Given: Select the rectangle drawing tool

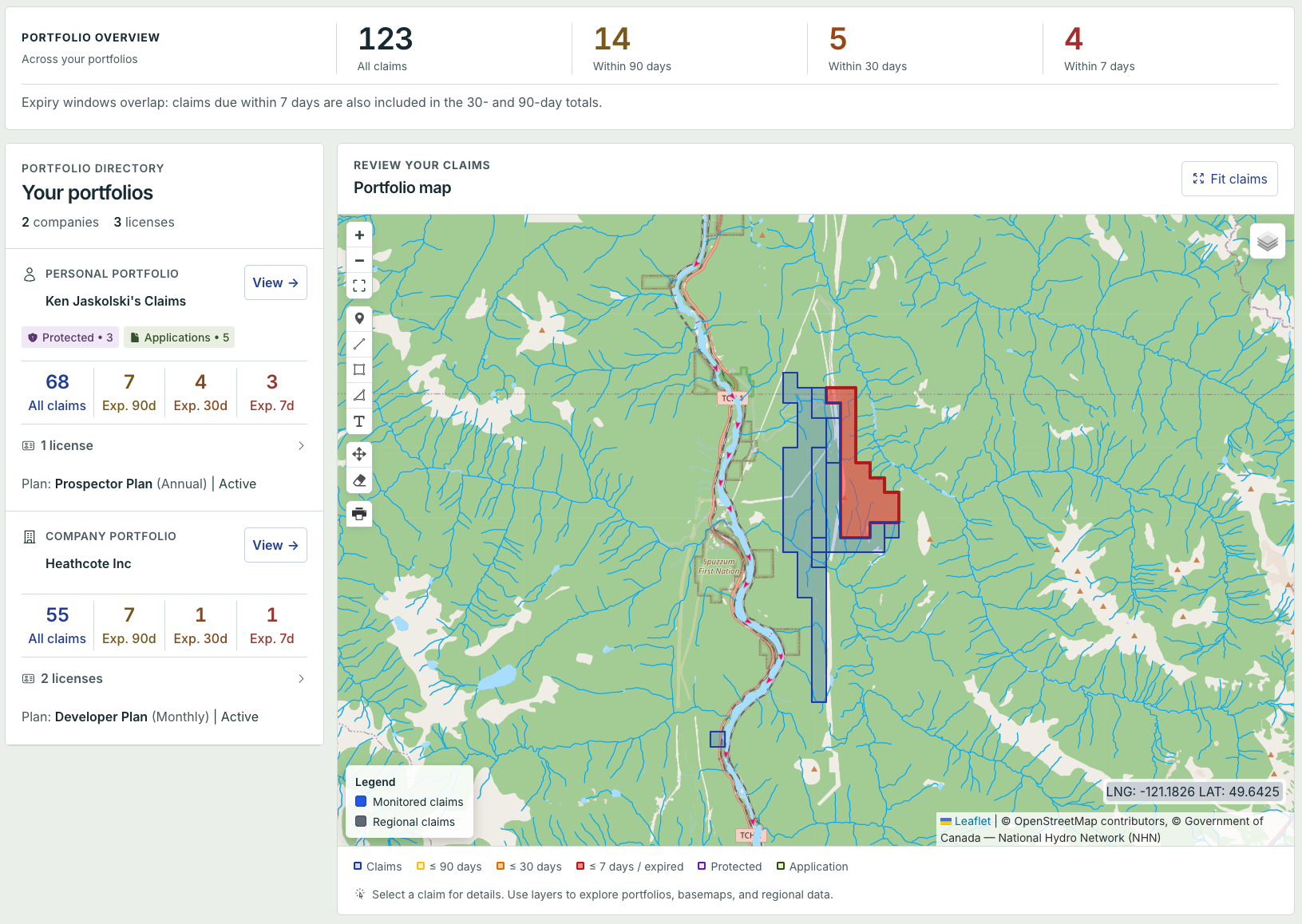Looking at the screenshot, I should click(x=359, y=369).
